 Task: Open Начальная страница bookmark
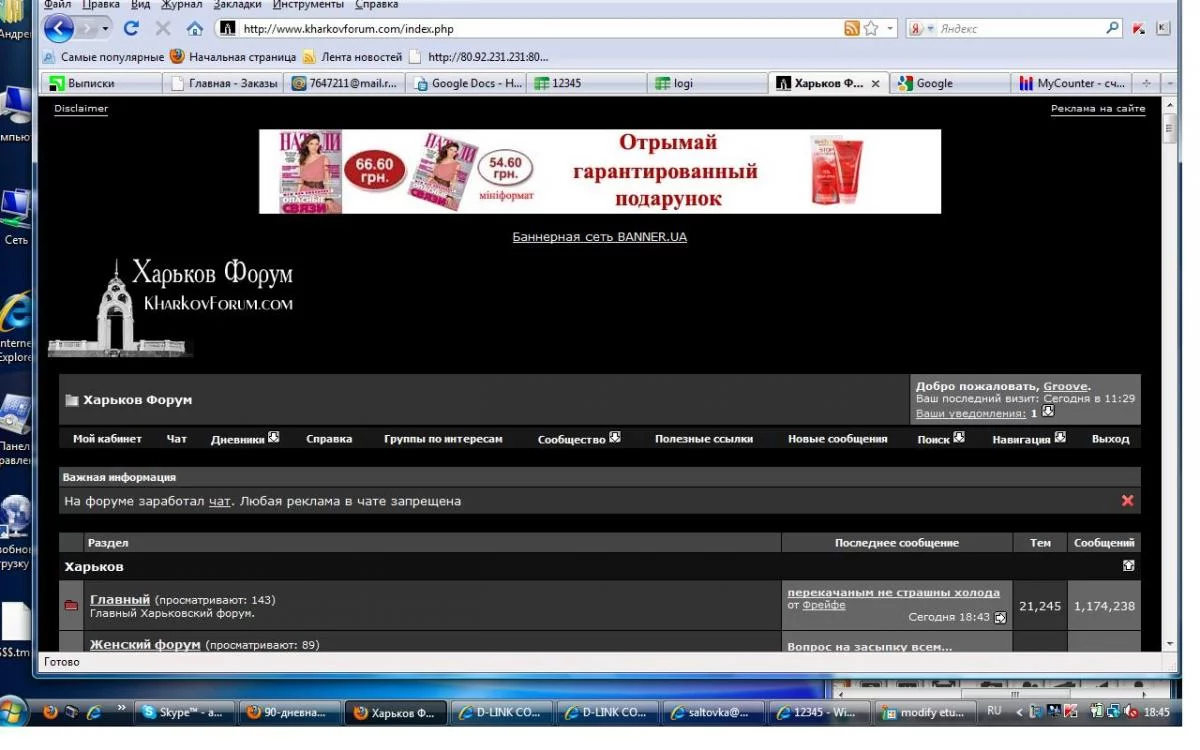click(233, 57)
